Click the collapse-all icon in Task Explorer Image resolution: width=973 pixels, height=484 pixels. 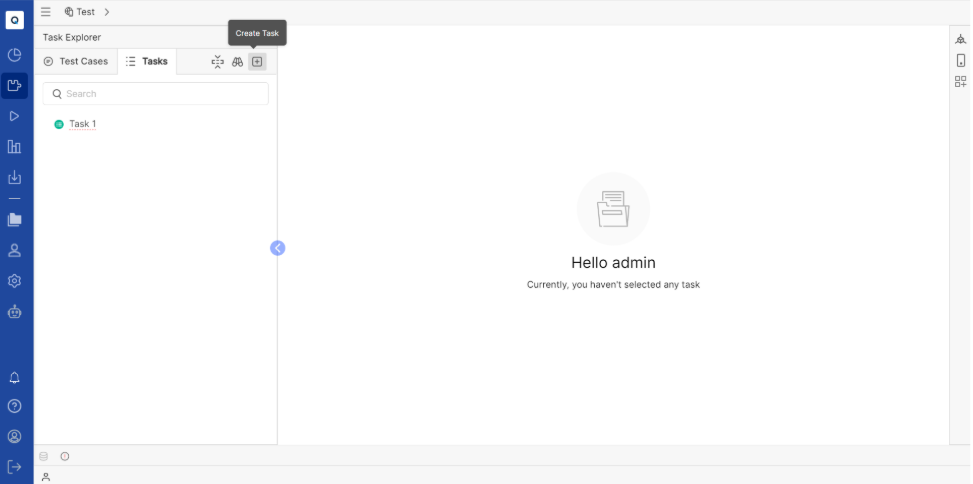217,61
